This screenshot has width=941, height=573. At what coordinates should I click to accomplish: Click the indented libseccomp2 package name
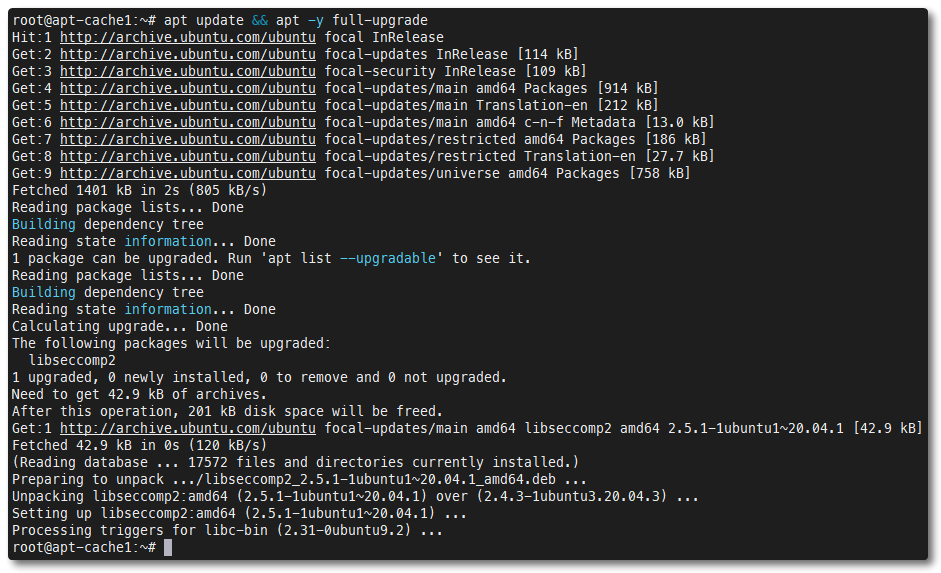click(x=72, y=360)
